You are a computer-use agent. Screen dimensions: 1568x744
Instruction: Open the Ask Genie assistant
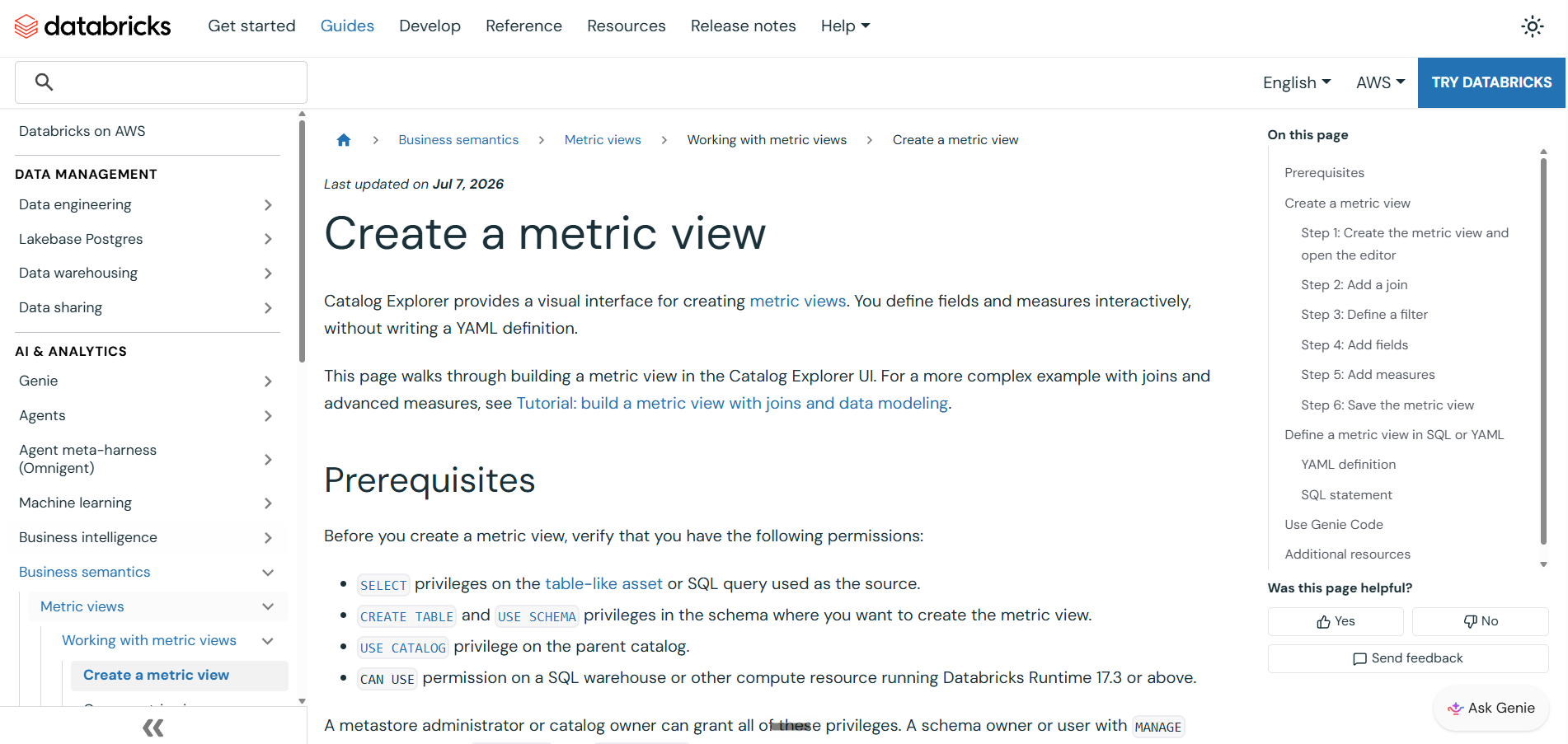coord(1491,708)
